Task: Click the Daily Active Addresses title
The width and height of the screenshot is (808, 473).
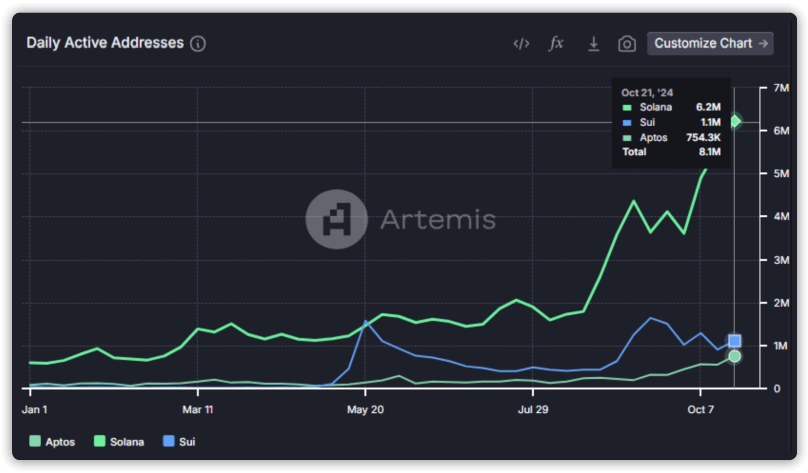Action: pyautogui.click(x=105, y=43)
